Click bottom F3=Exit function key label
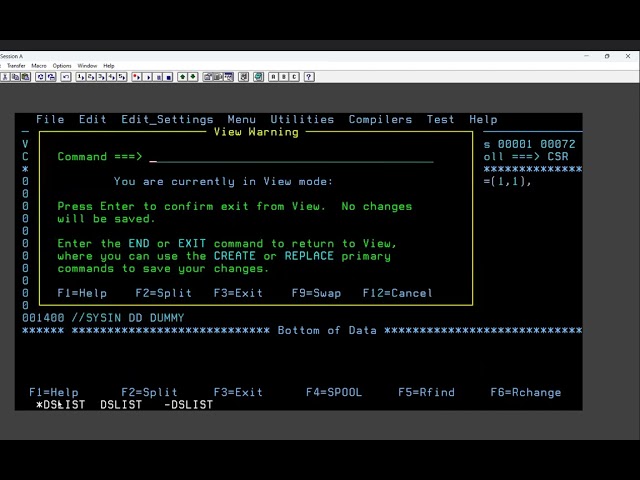Image resolution: width=640 pixels, height=480 pixels. (x=238, y=392)
